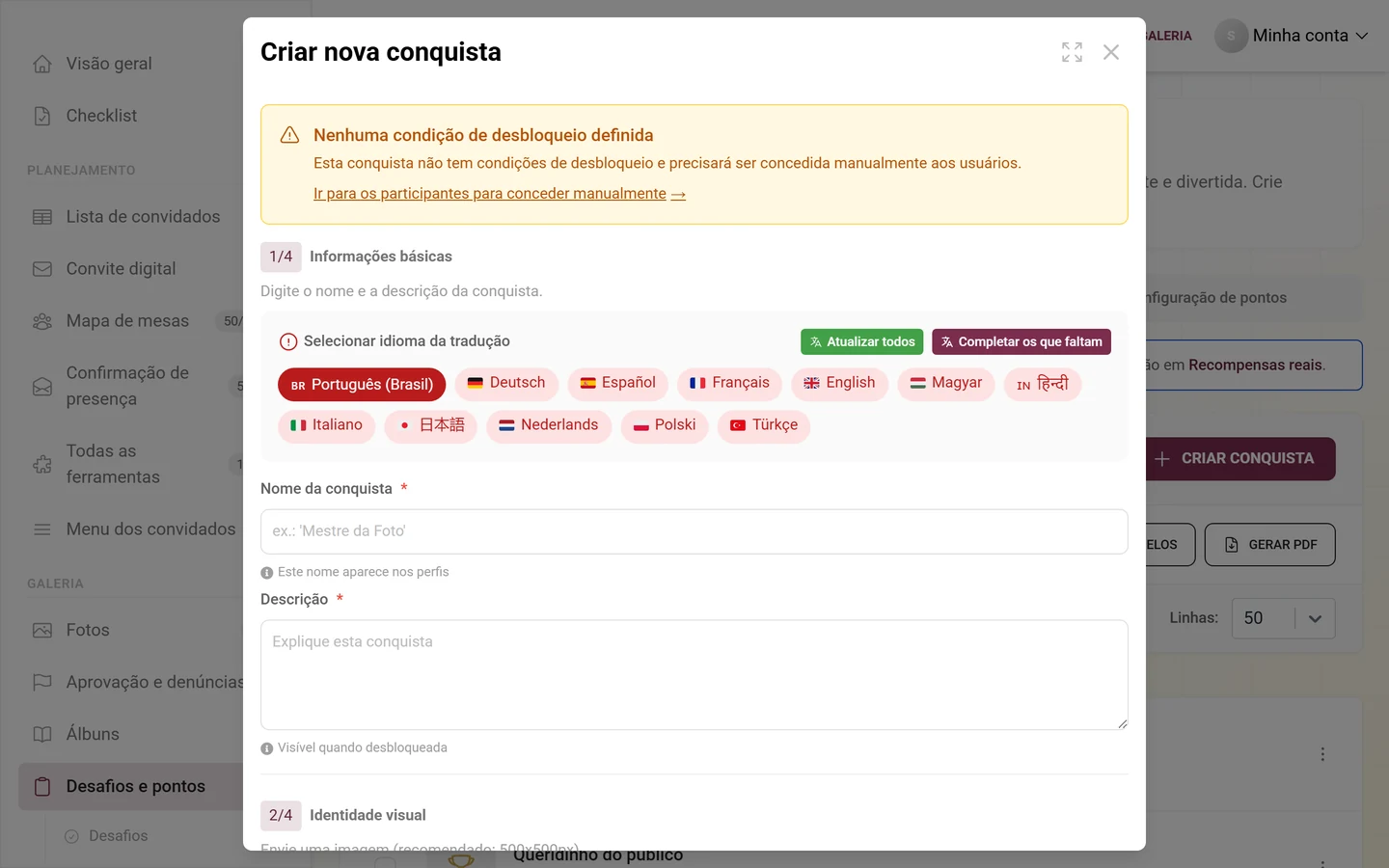Click the Criar conquista button
Screen dimensions: 1389x868
pyautogui.click(x=1240, y=459)
